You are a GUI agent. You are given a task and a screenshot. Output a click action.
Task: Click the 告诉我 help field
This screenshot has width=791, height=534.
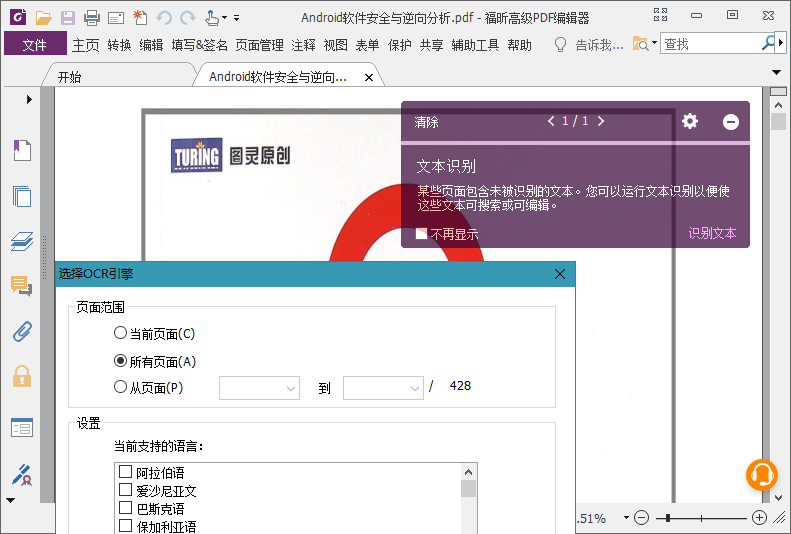[599, 45]
